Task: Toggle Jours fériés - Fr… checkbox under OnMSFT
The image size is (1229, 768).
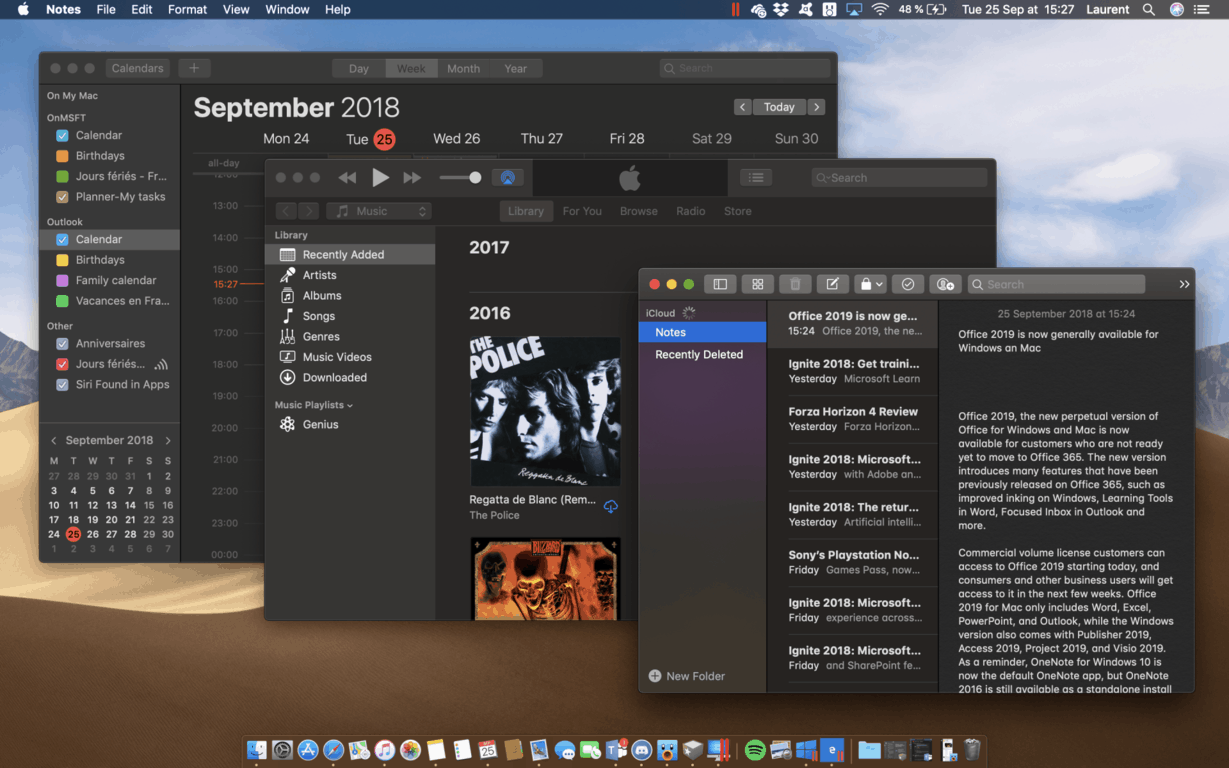Action: pyautogui.click(x=63, y=176)
